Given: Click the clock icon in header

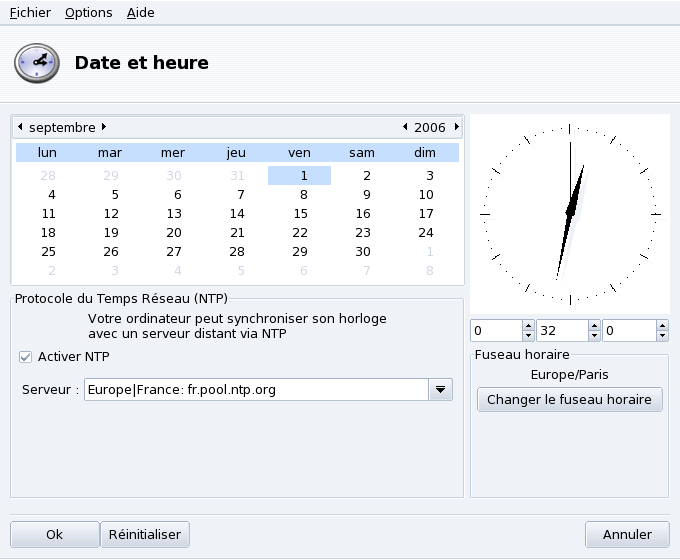Looking at the screenshot, I should click(36, 62).
